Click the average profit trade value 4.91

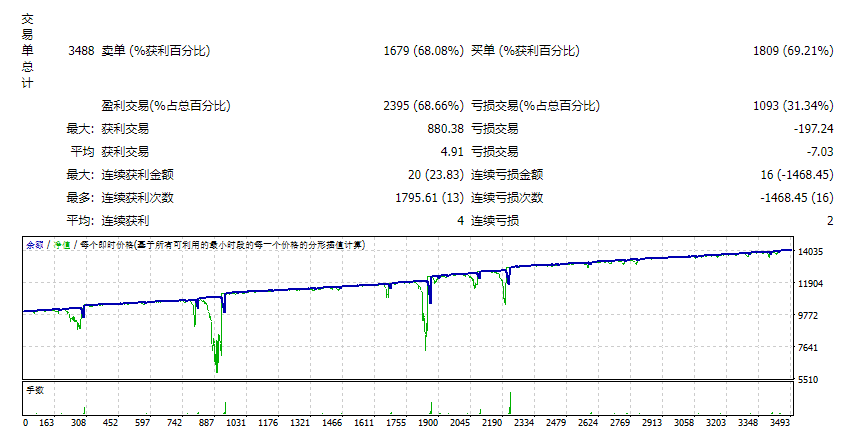[x=452, y=151]
